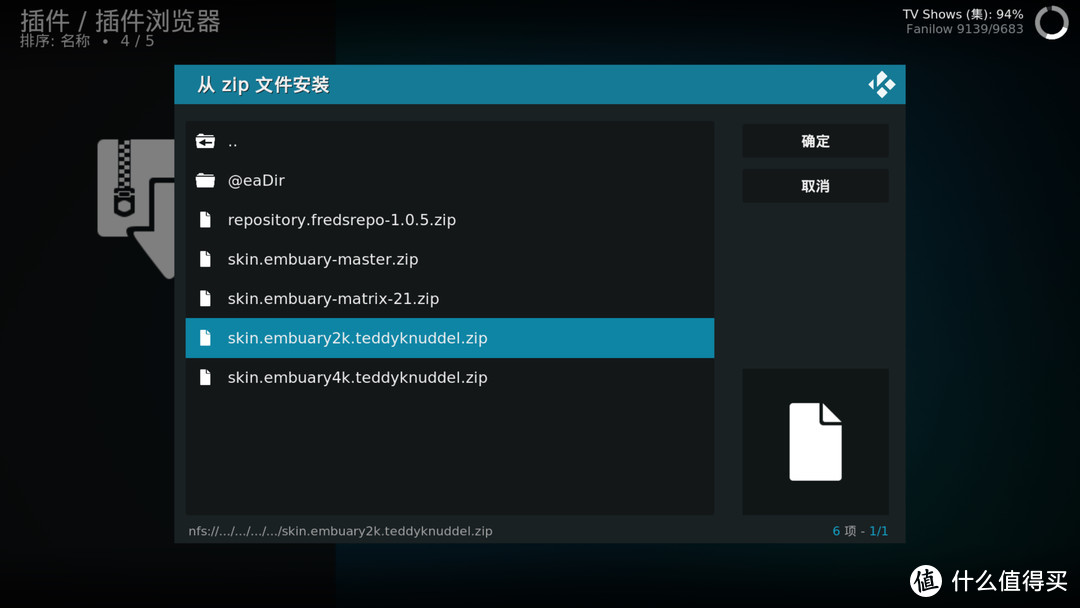Click the '6 项 - 1/1' item counter
The width and height of the screenshot is (1080, 608).
point(860,531)
